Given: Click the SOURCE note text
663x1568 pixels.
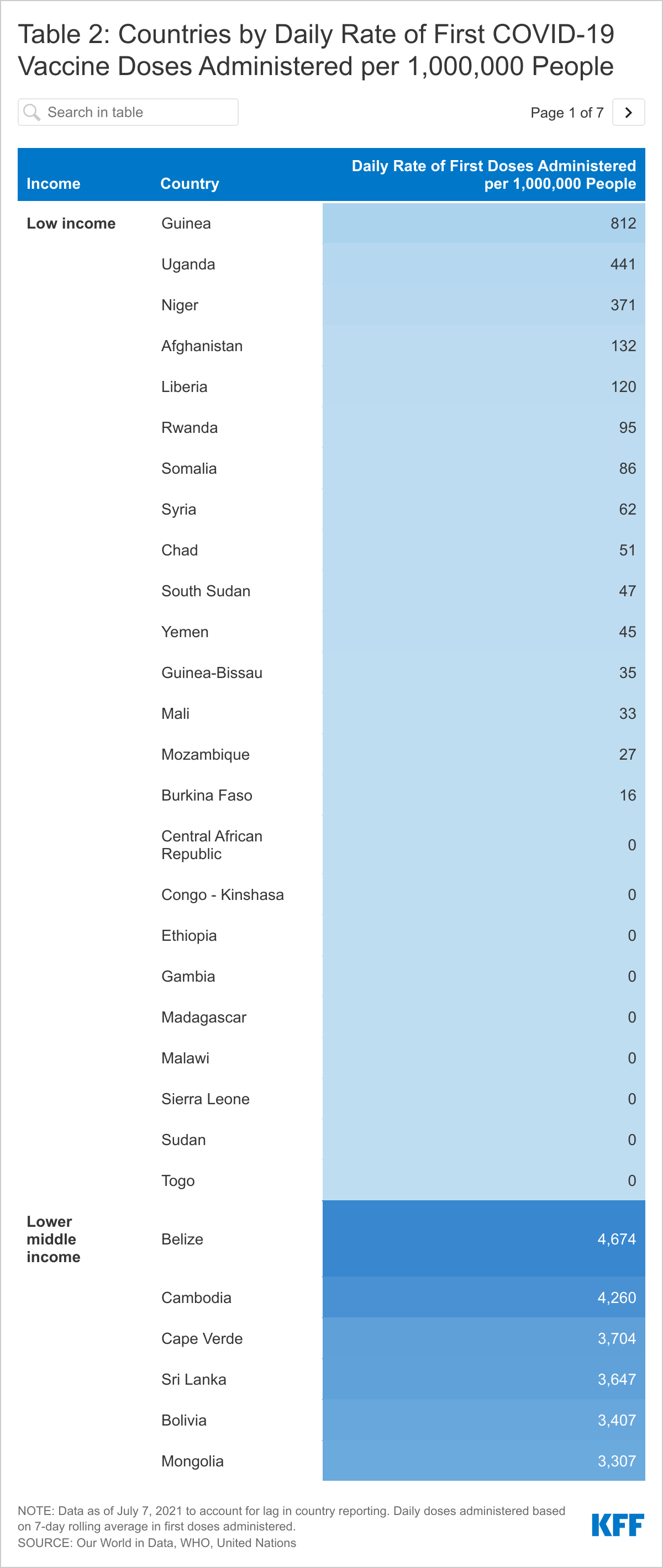Looking at the screenshot, I should point(156,1543).
